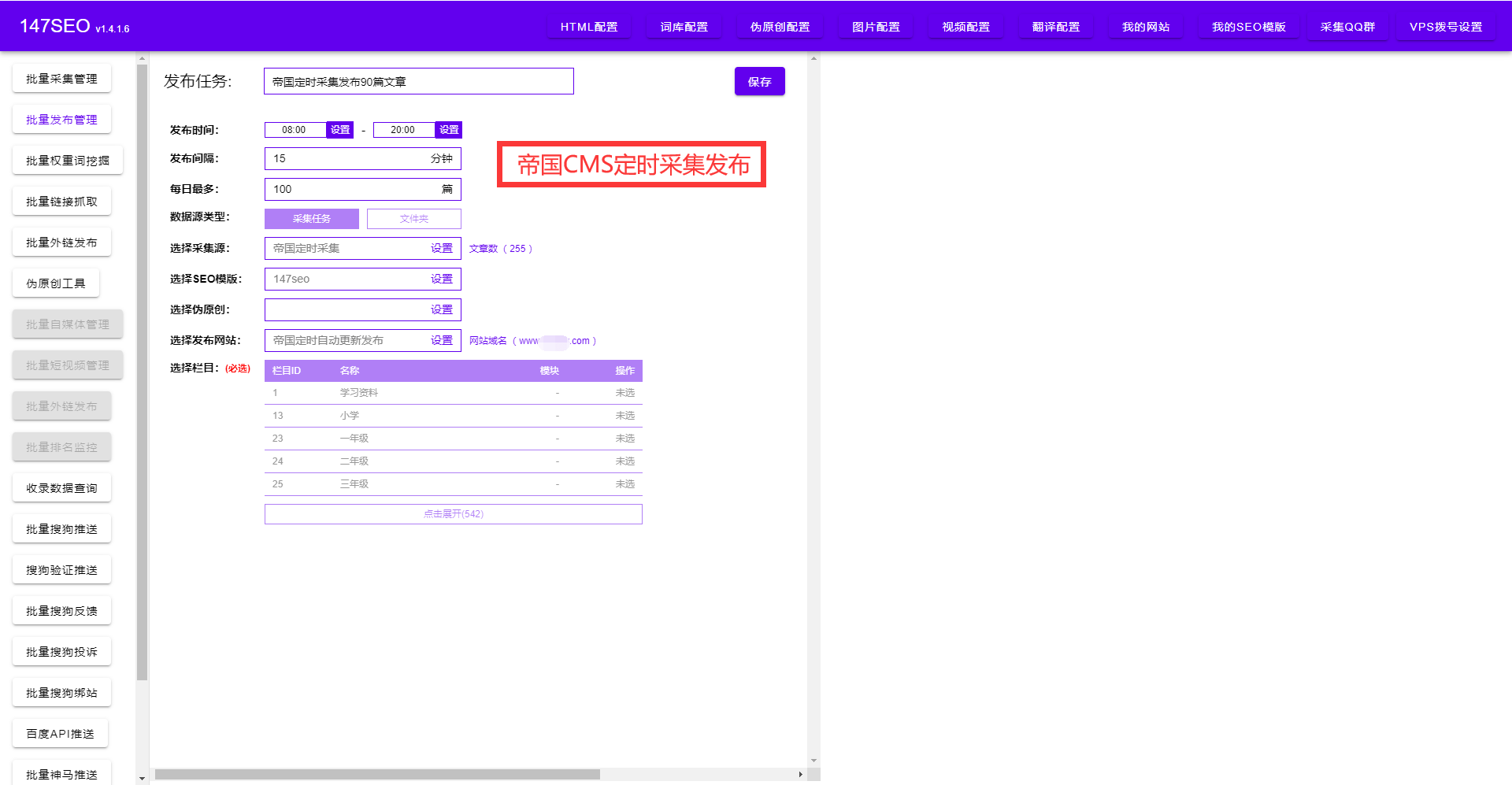This screenshot has height=785, width=1512.
Task: Click the 一年级 category name
Action: pyautogui.click(x=354, y=439)
